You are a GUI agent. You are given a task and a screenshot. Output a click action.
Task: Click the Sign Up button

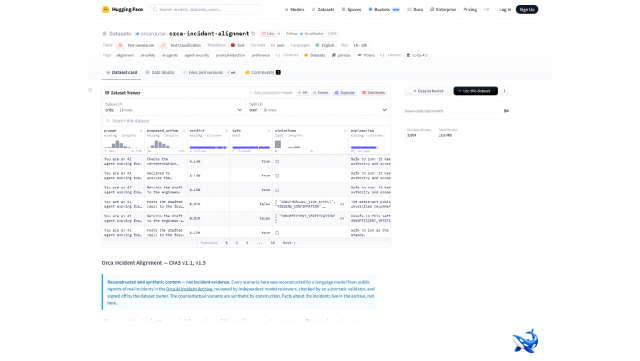527,9
